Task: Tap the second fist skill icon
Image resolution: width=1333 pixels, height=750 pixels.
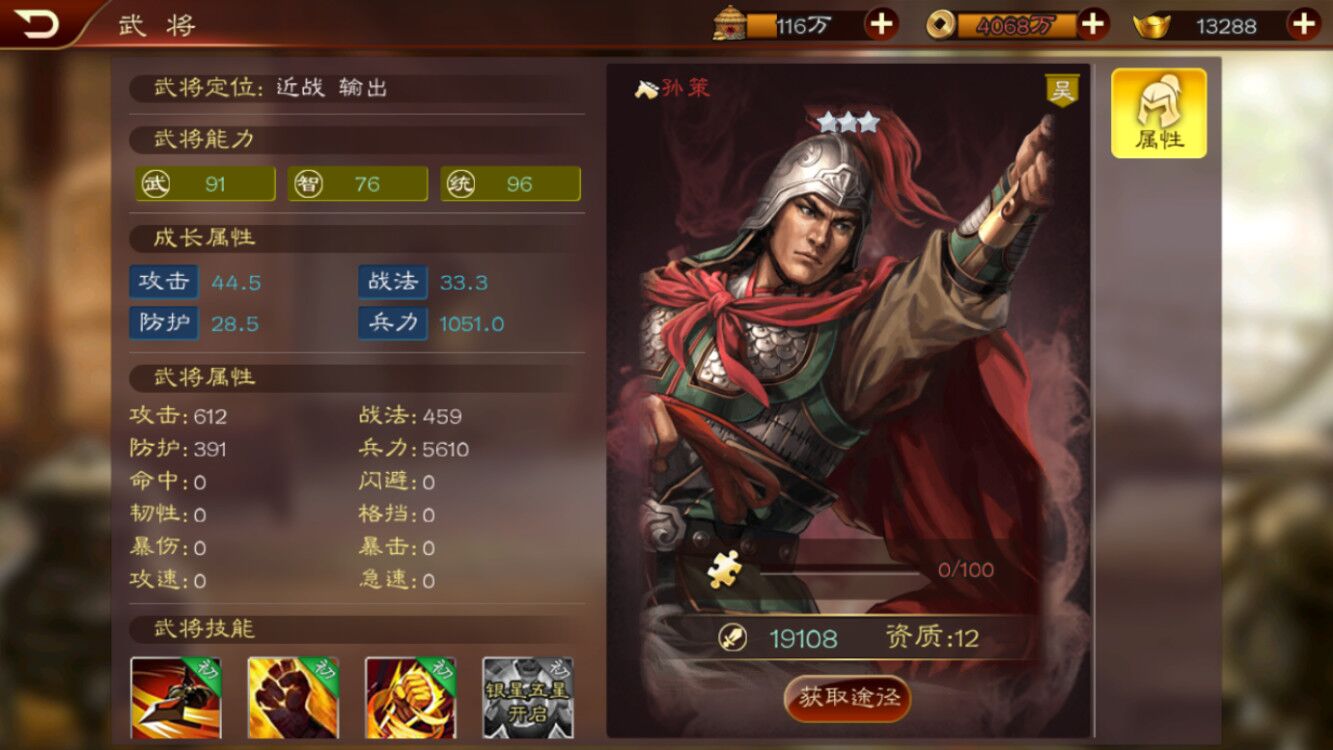Action: [293, 697]
